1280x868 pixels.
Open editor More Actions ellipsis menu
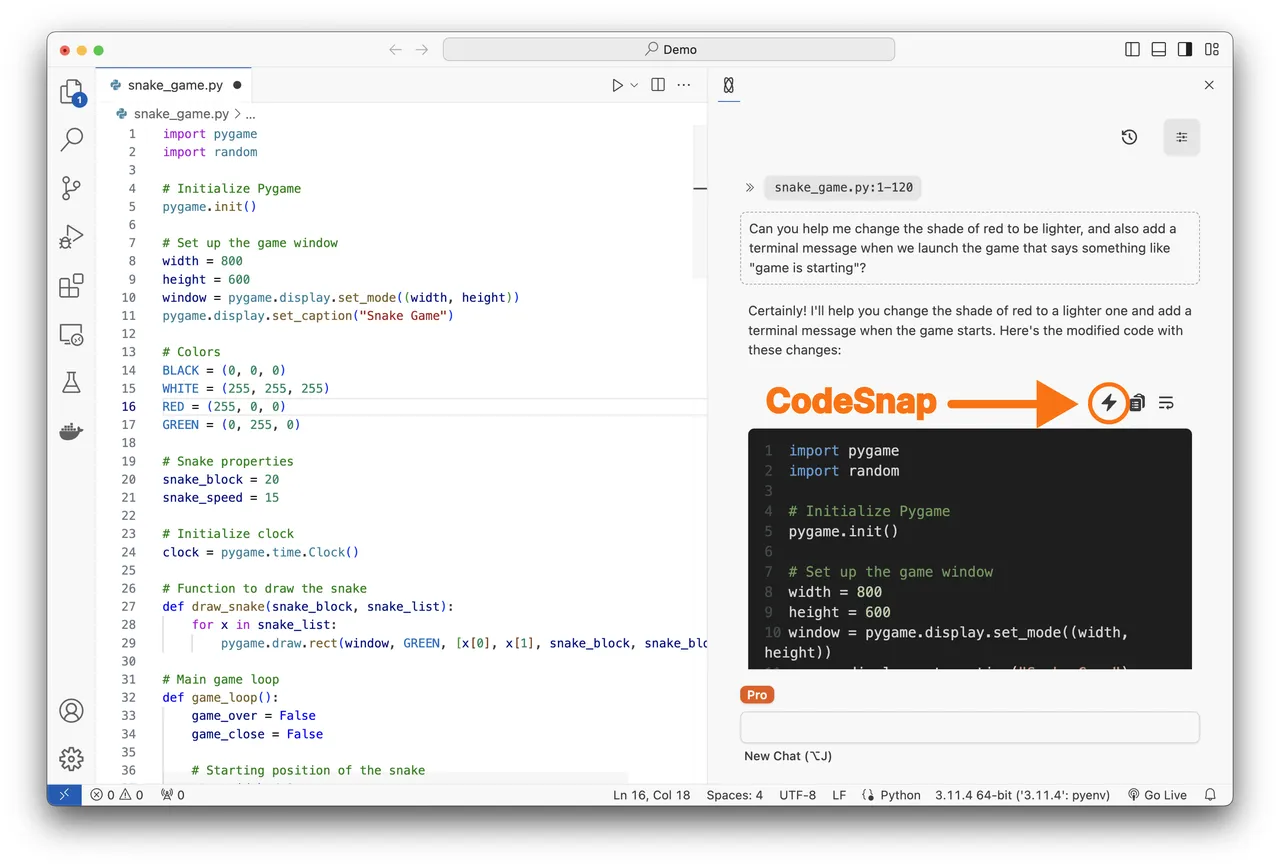coord(684,85)
